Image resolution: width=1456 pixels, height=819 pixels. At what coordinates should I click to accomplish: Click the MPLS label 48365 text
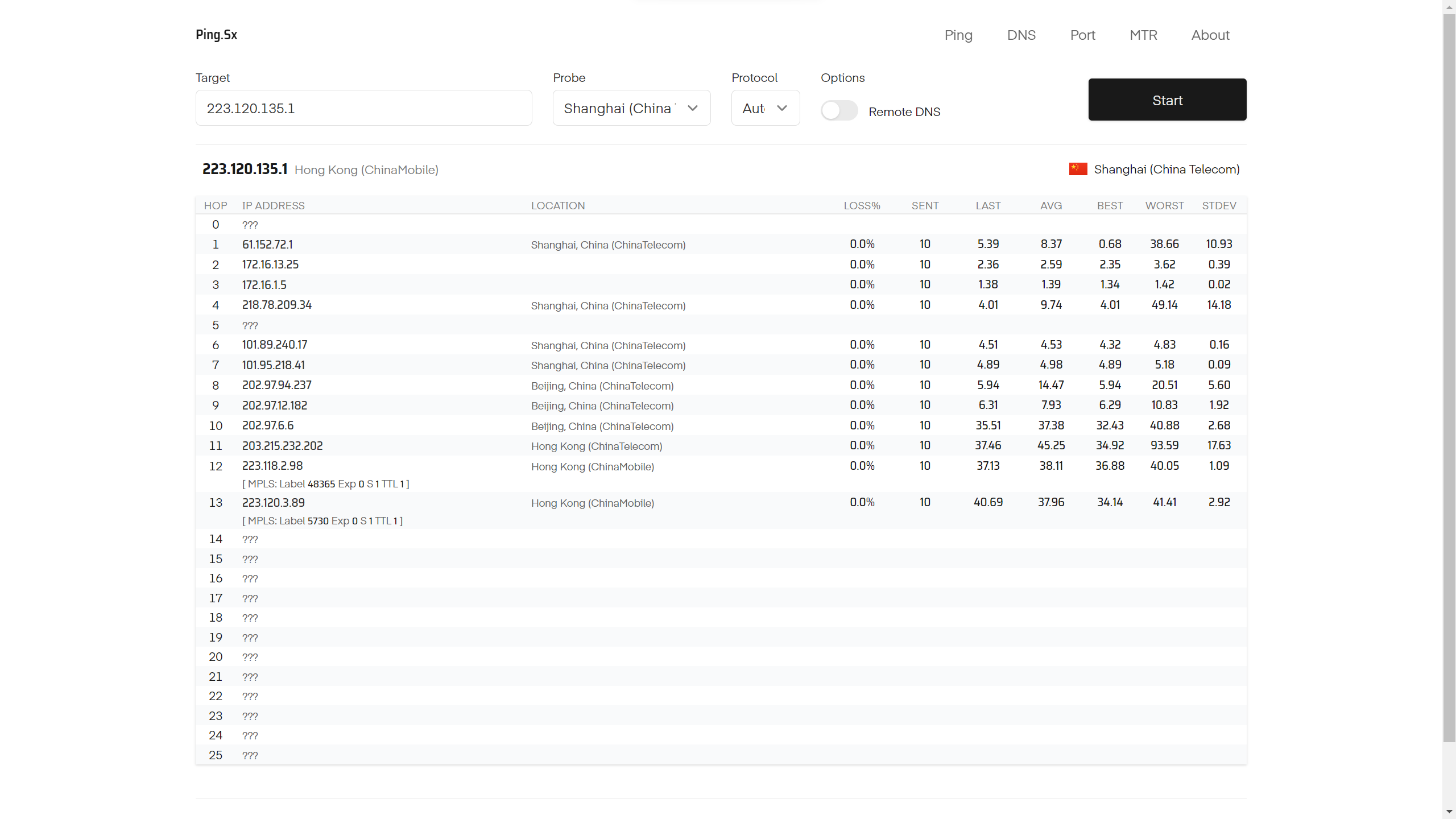pyautogui.click(x=321, y=484)
